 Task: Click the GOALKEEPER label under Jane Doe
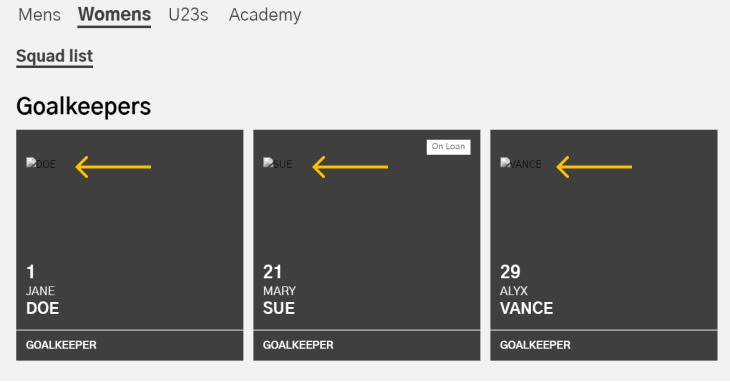[x=61, y=345]
